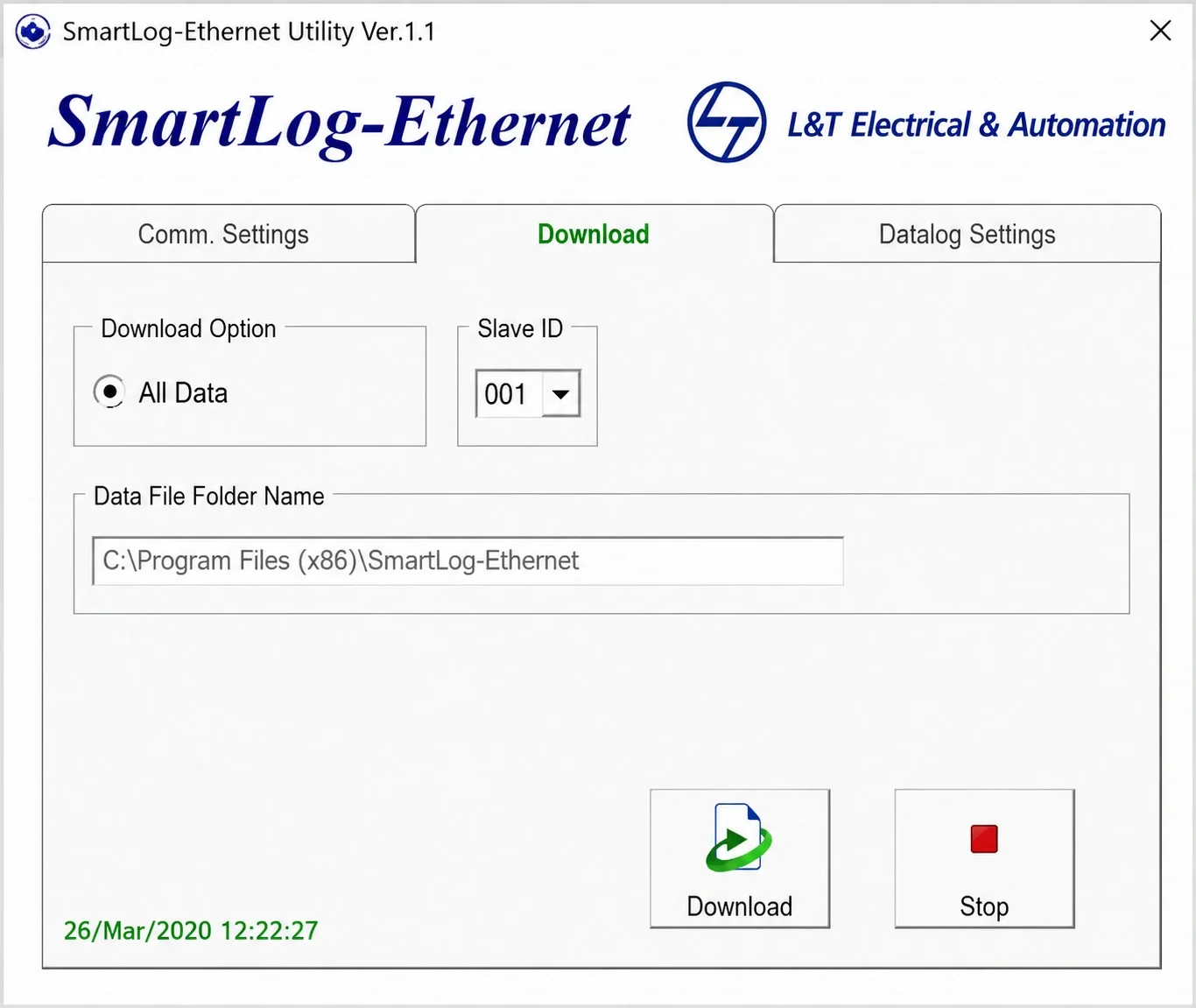Click the L&T circular logo
This screenshot has width=1196, height=1008.
coord(727,122)
